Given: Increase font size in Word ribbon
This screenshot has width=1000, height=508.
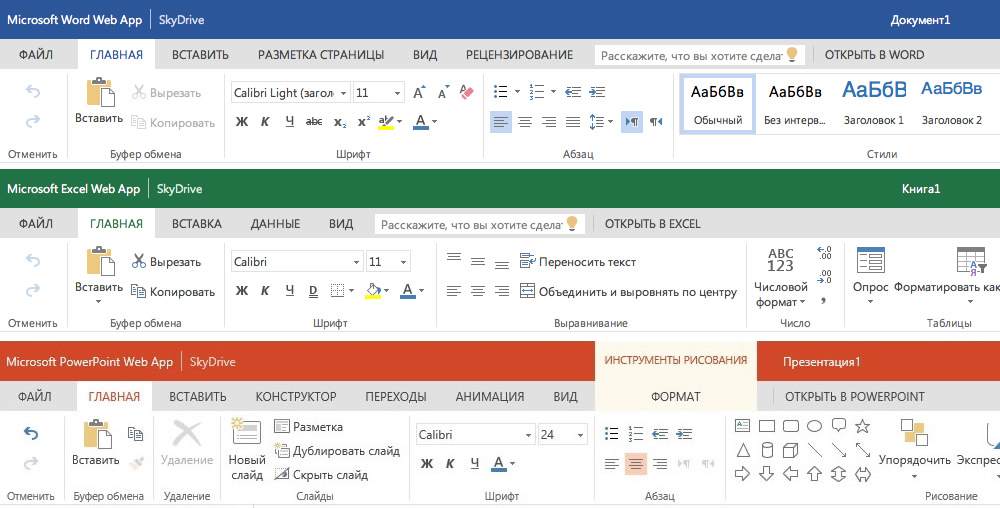Looking at the screenshot, I should coord(419,92).
